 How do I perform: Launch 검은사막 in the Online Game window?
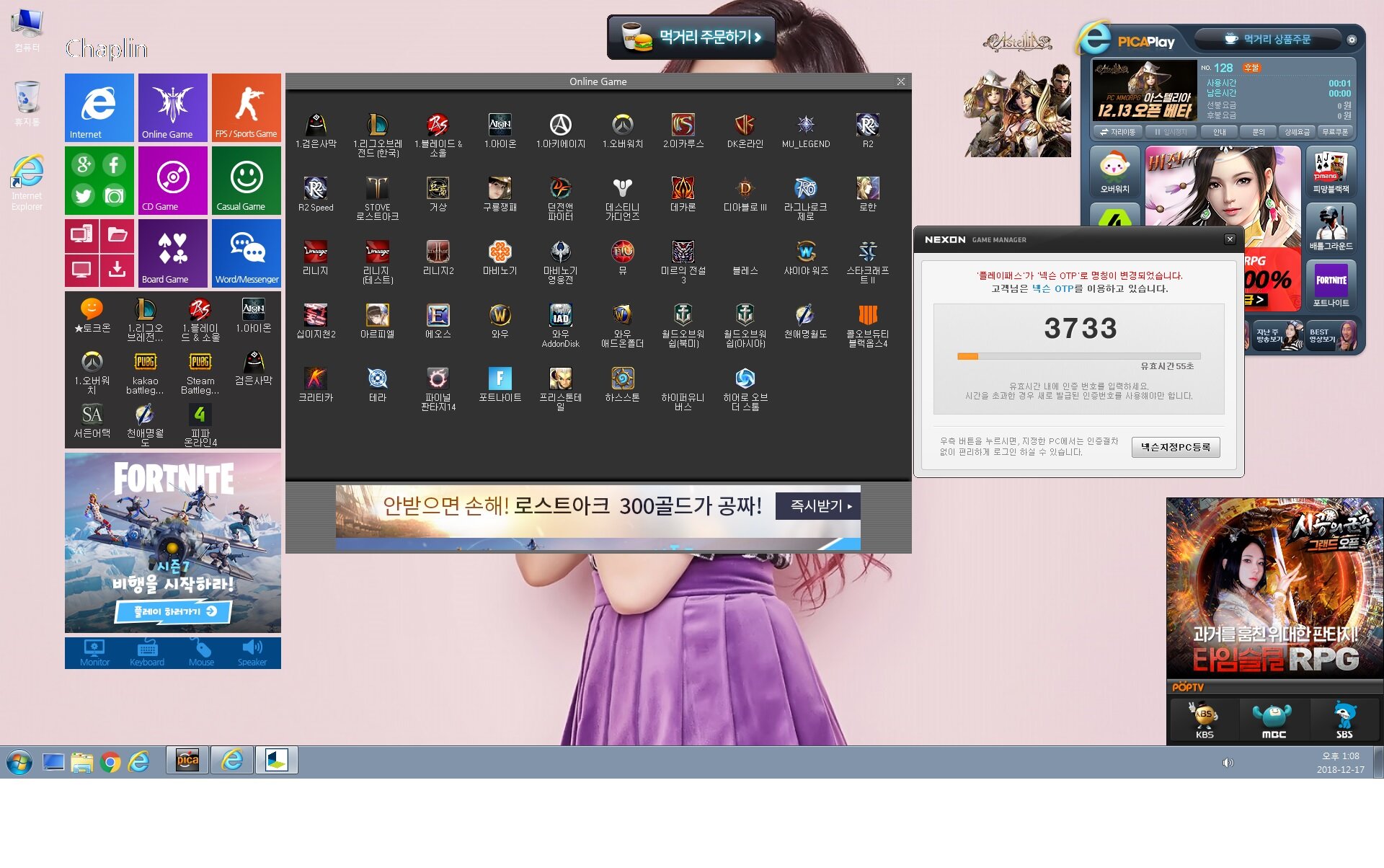click(x=316, y=130)
